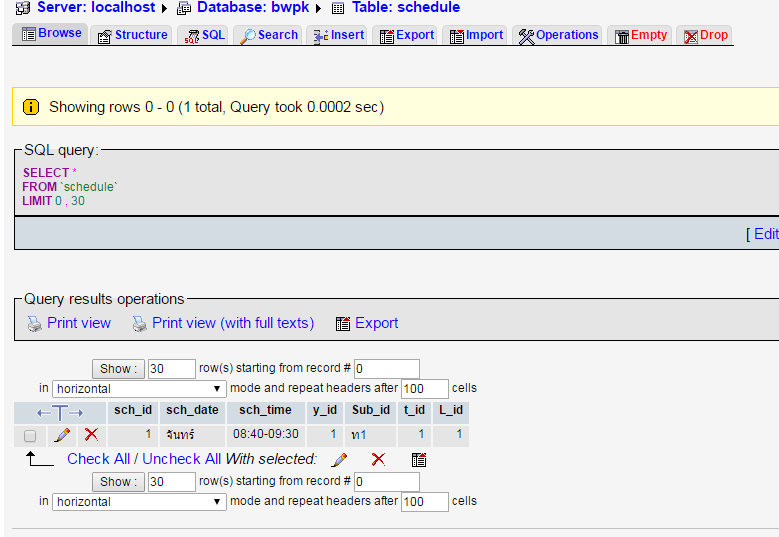Click lower starting record number field
This screenshot has height=537, width=779.
pos(387,481)
